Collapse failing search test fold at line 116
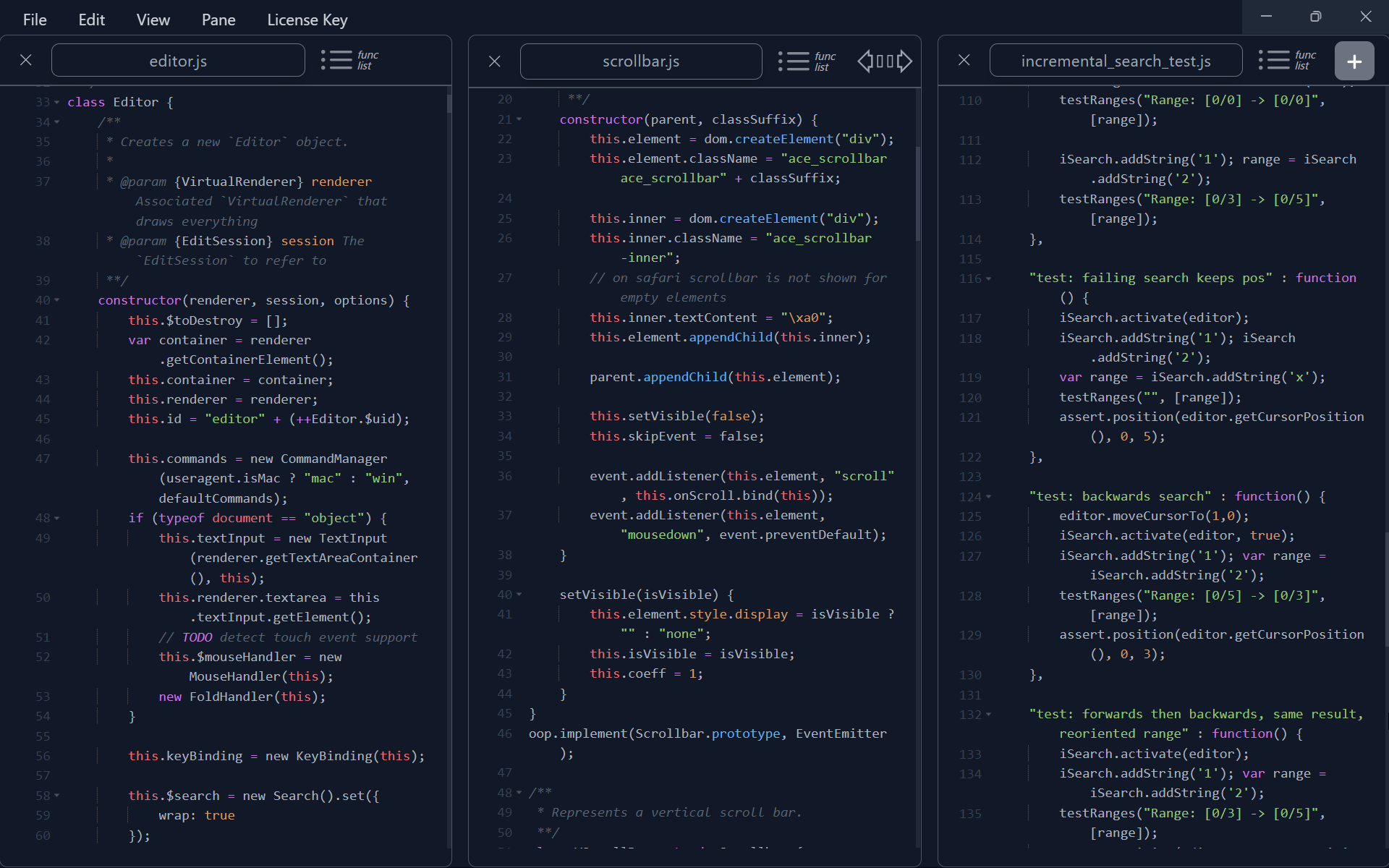Image resolution: width=1389 pixels, height=868 pixels. (x=988, y=278)
